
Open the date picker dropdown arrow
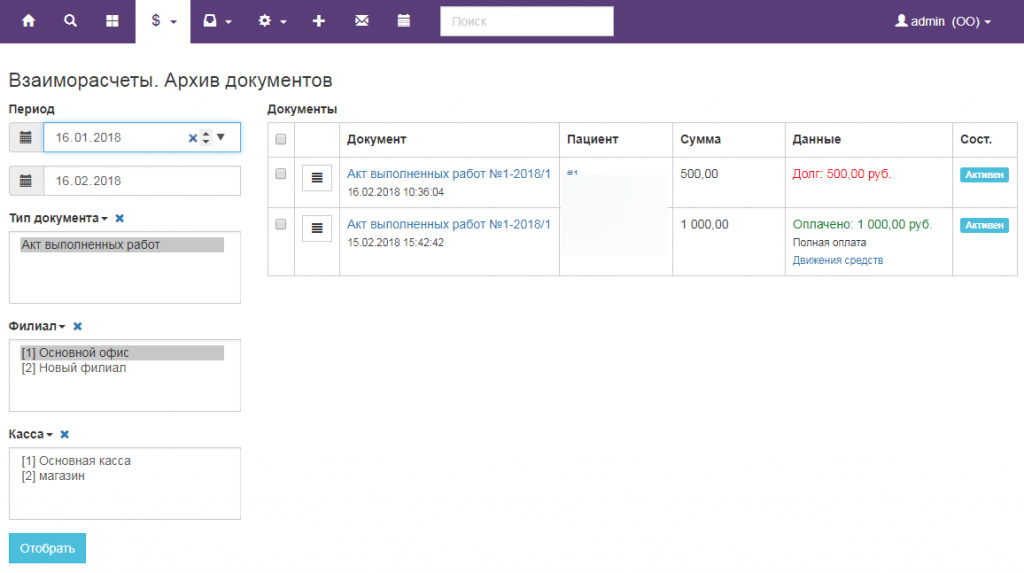click(x=221, y=137)
